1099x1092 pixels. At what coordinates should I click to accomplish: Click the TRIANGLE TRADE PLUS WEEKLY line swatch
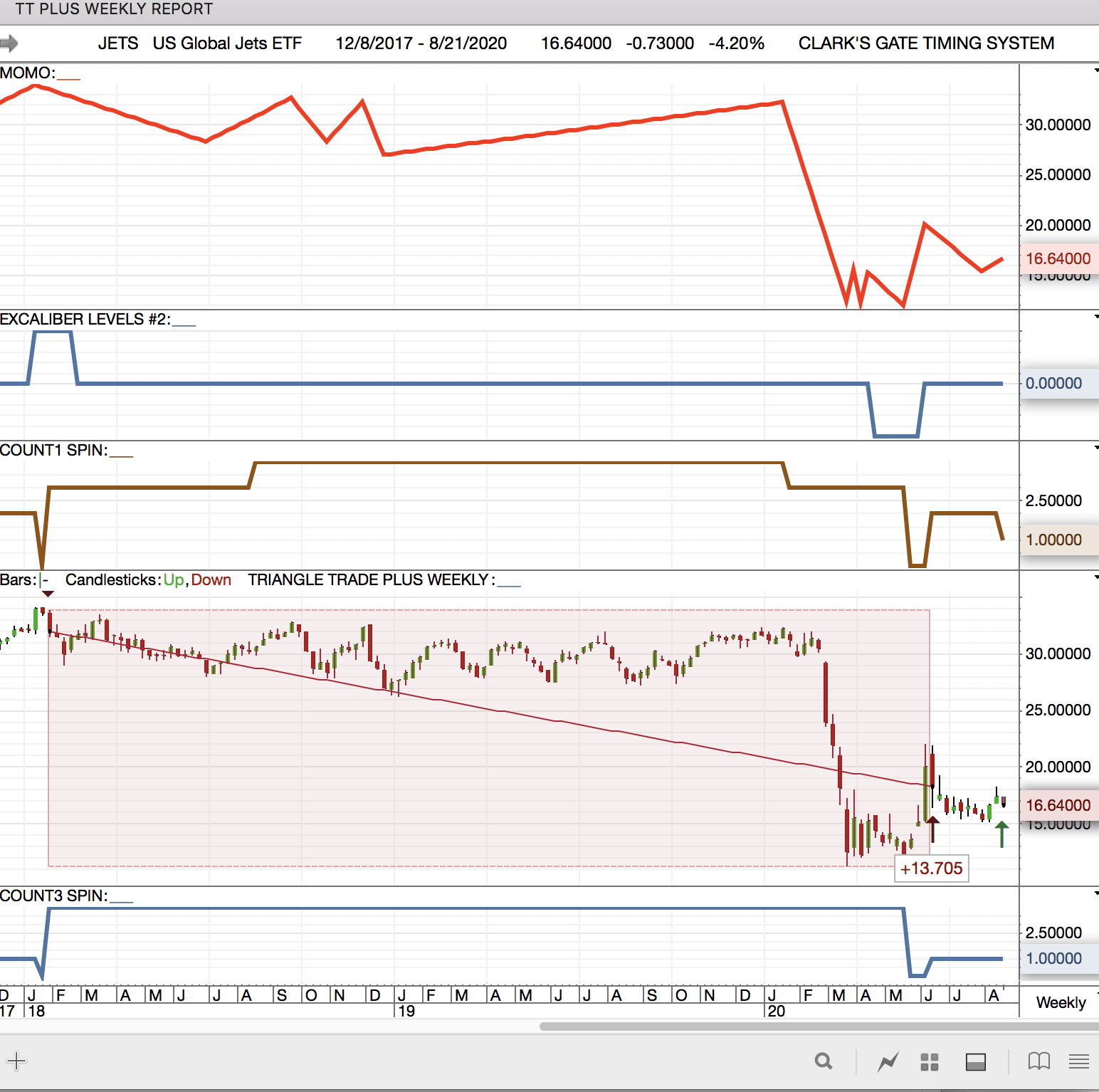509,584
